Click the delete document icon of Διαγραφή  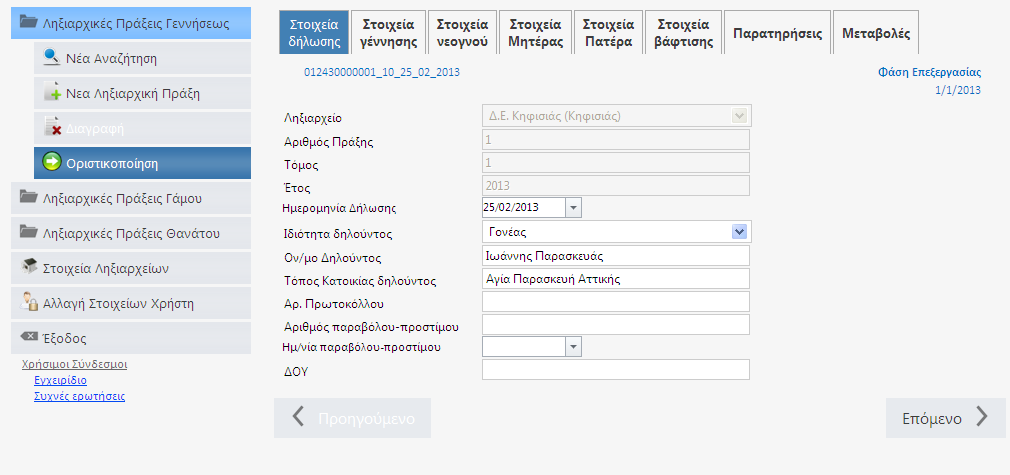[x=52, y=128]
